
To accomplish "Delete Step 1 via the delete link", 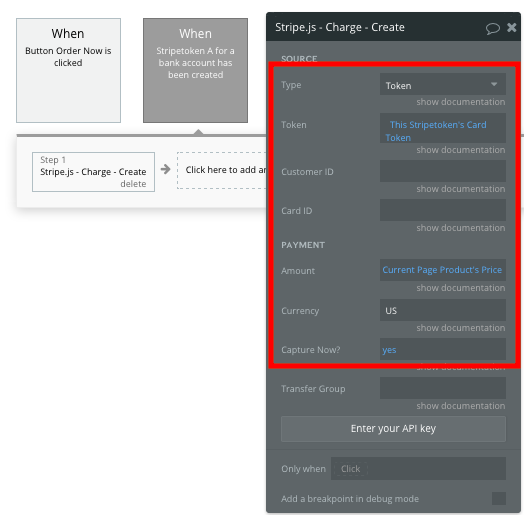I will [133, 184].
